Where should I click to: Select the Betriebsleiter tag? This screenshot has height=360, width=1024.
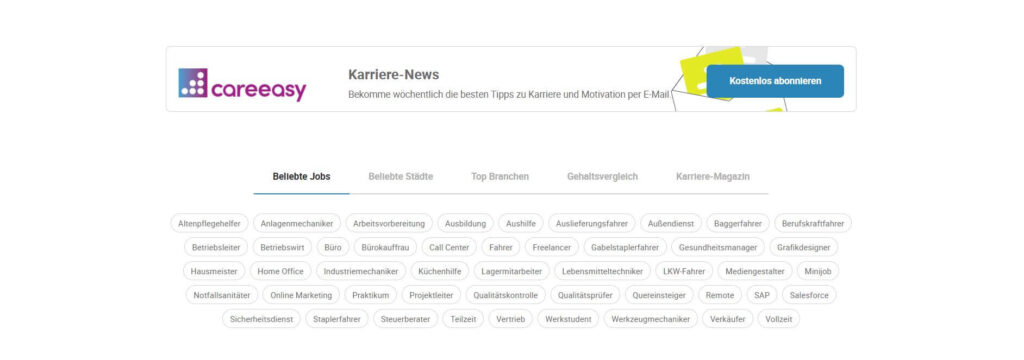click(216, 248)
